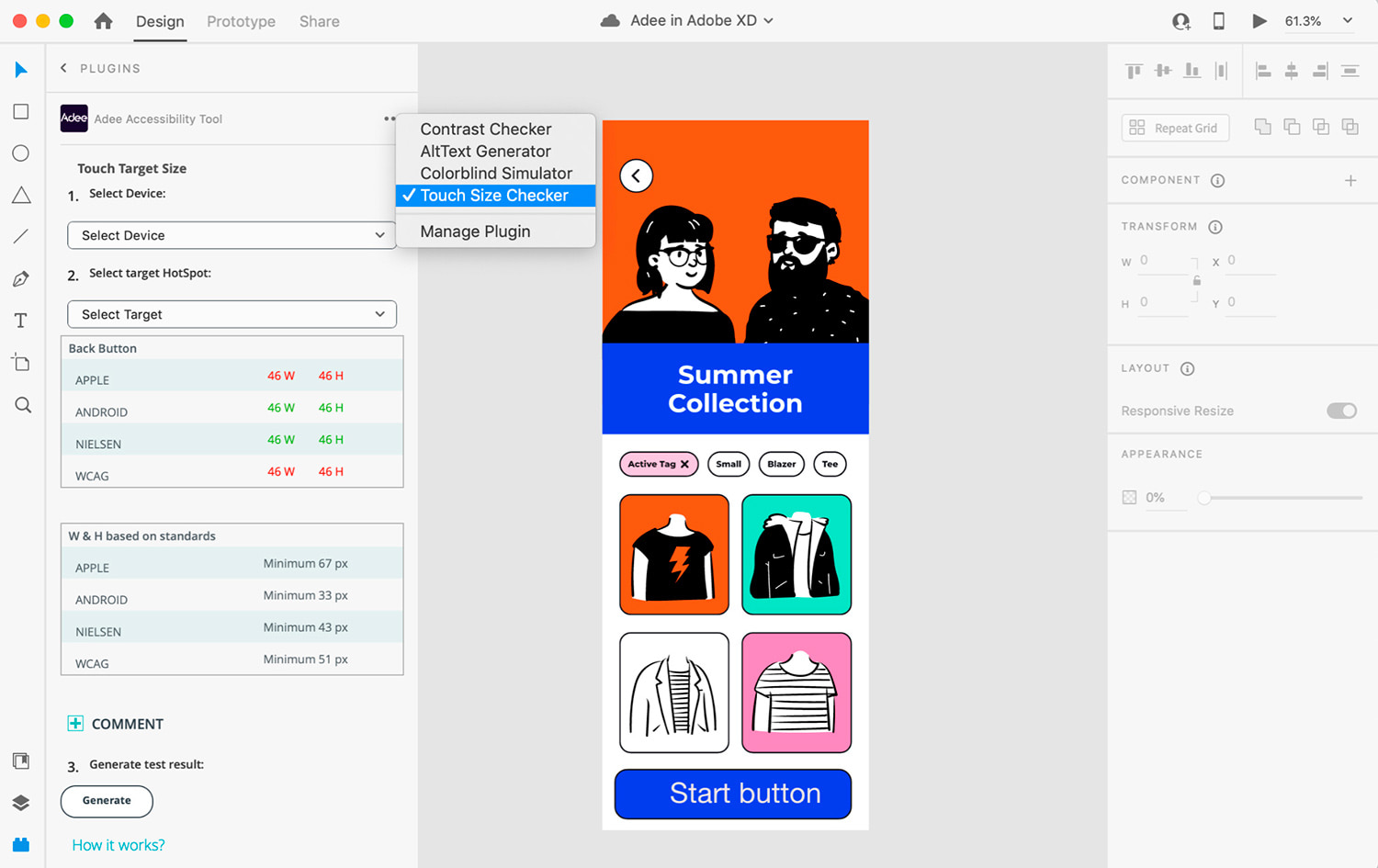Image resolution: width=1378 pixels, height=868 pixels.
Task: Start desktop preview play button
Action: [x=1259, y=21]
